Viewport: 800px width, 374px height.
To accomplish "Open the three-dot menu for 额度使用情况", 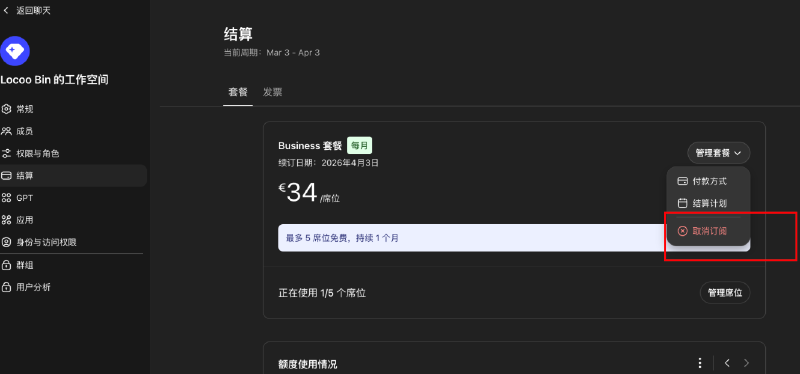I will pyautogui.click(x=700, y=363).
